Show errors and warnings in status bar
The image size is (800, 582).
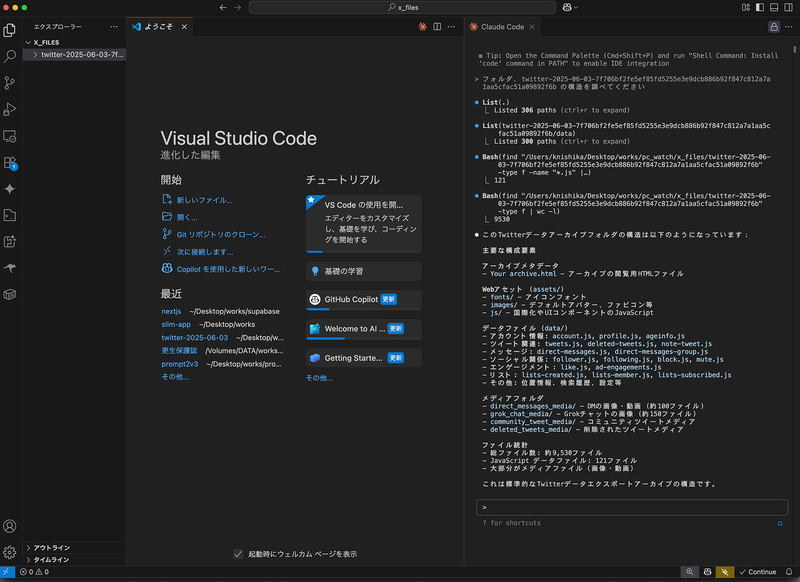tap(34, 572)
